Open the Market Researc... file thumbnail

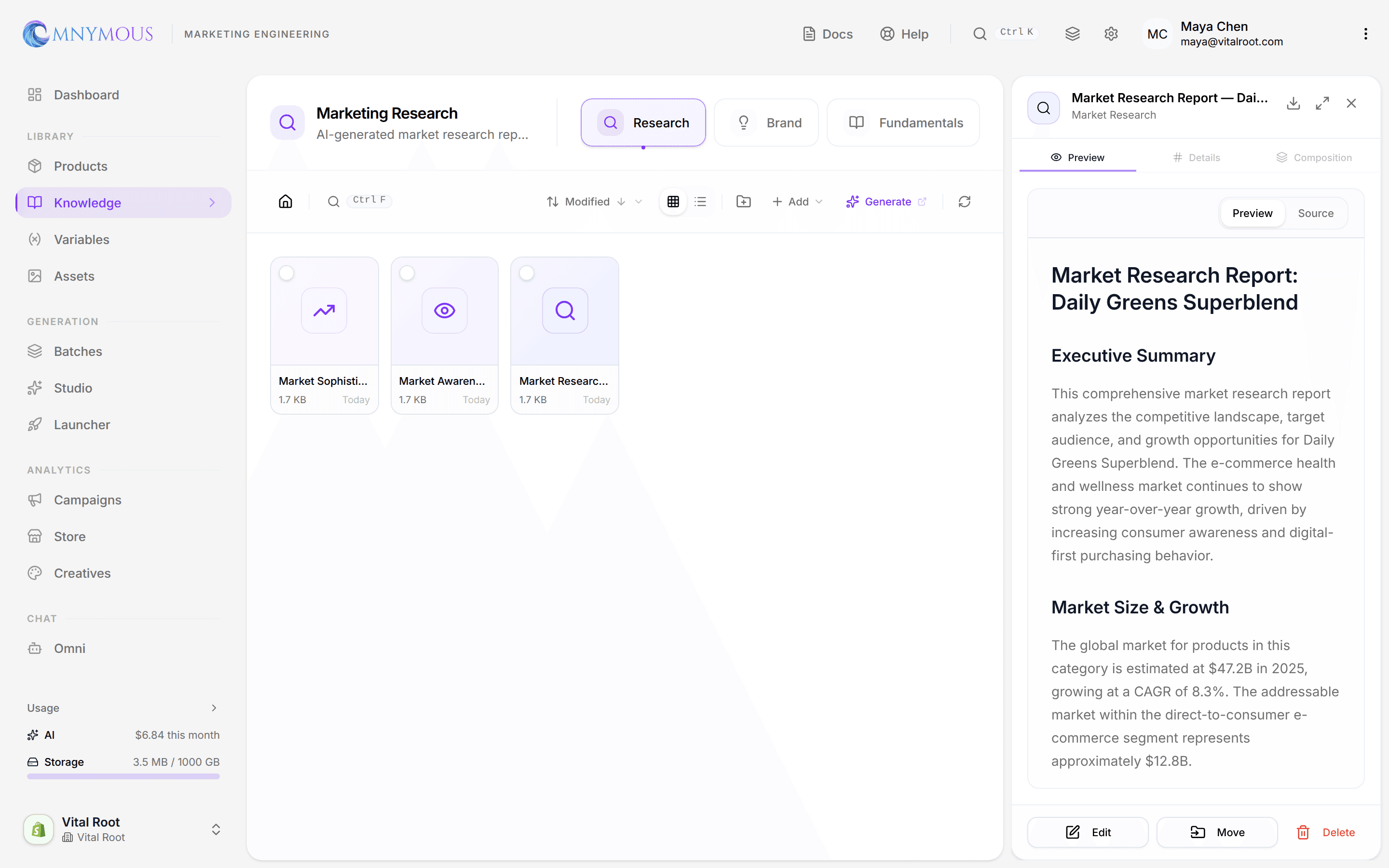pos(565,311)
